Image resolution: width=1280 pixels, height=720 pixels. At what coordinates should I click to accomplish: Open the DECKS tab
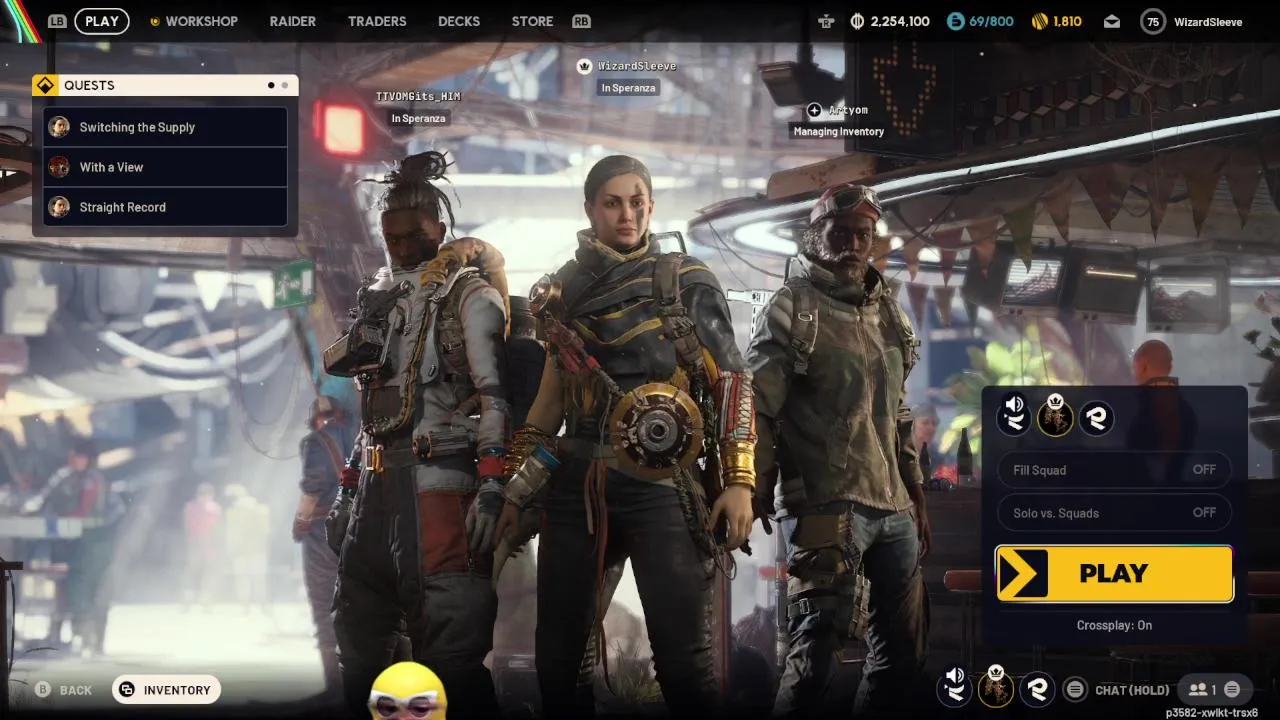tap(459, 21)
